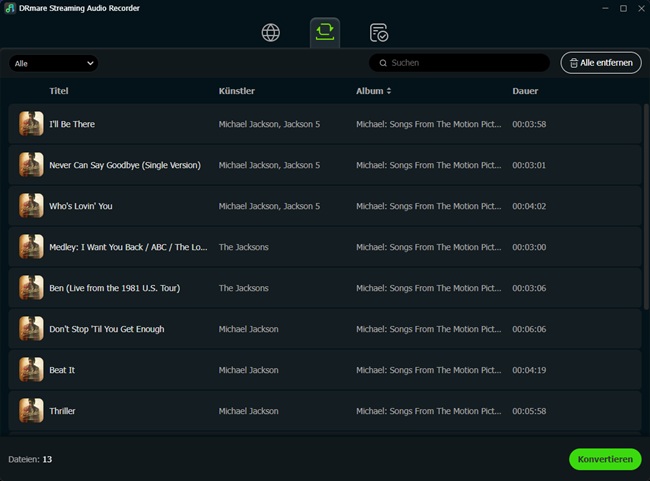
Task: Click the DRmare app logo icon
Action: tap(10, 8)
